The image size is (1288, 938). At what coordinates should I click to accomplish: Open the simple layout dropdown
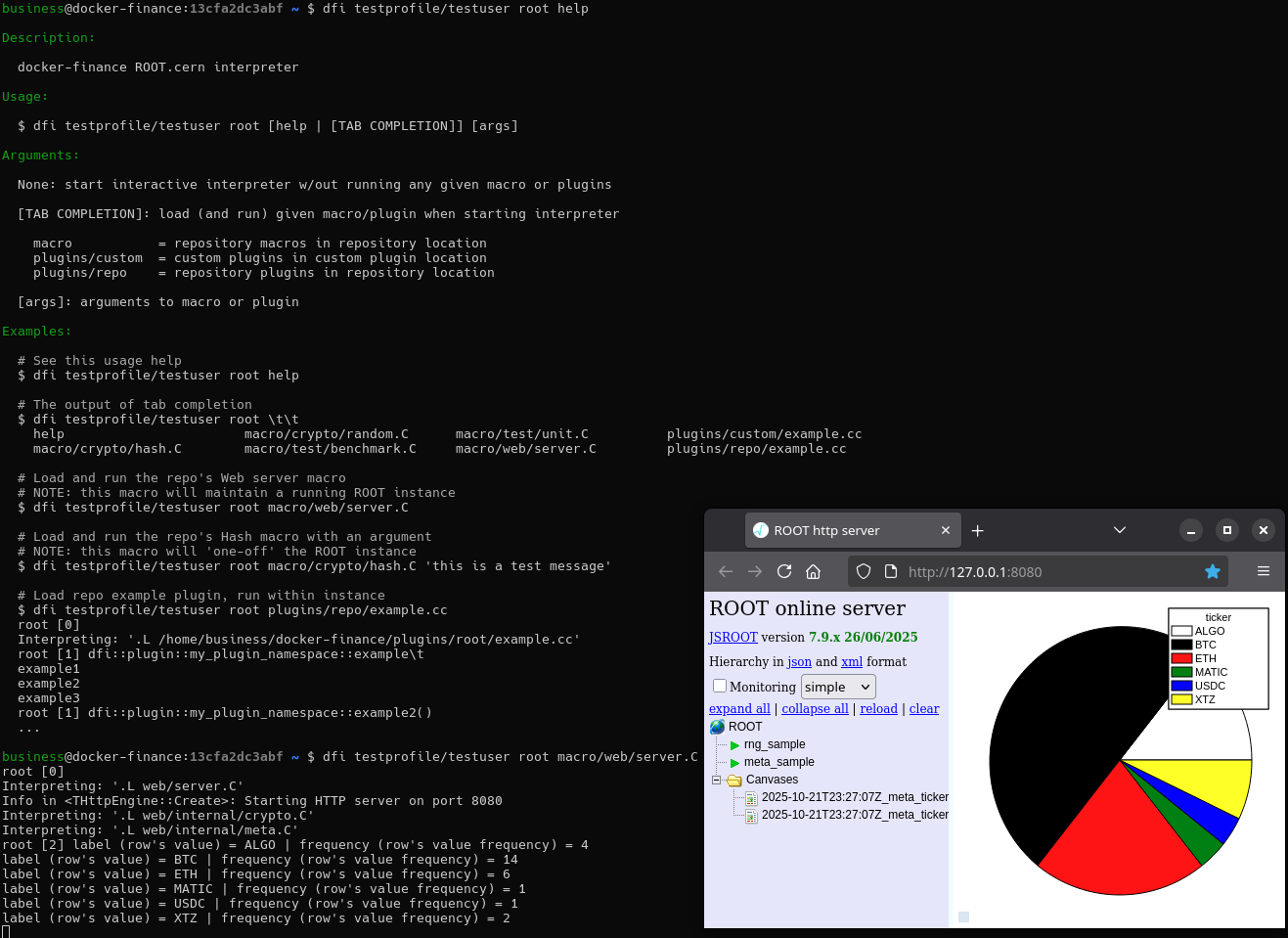[837, 687]
